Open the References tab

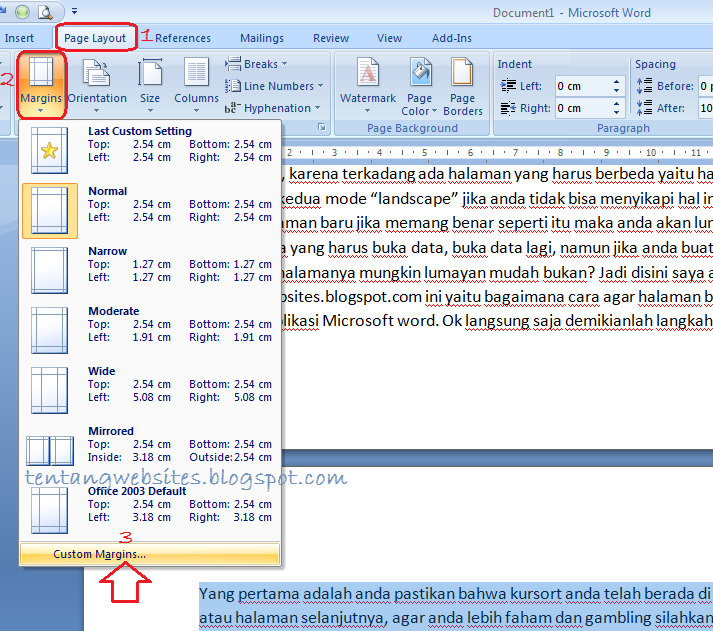[183, 38]
